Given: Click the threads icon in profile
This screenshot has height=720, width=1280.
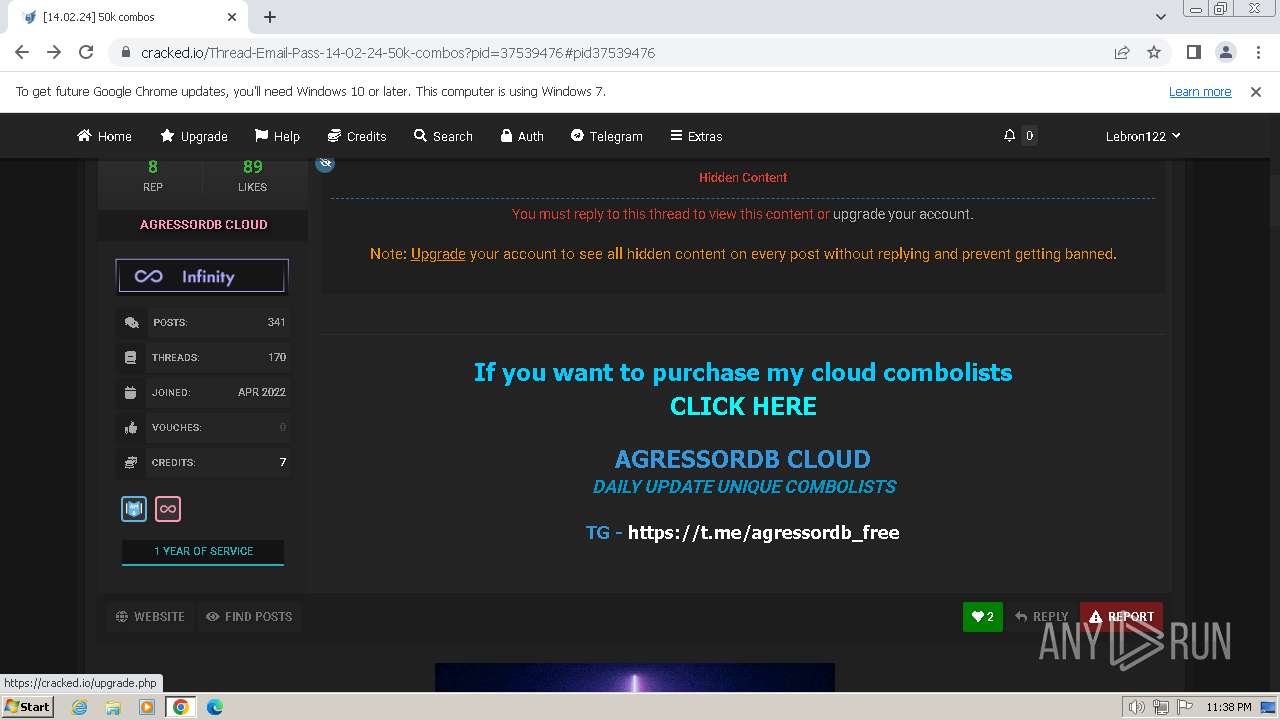Looking at the screenshot, I should coord(131,357).
